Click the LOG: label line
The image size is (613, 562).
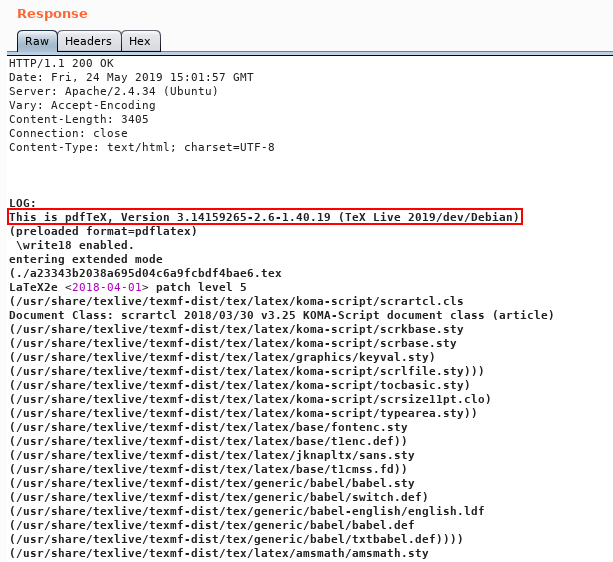pyautogui.click(x=23, y=203)
